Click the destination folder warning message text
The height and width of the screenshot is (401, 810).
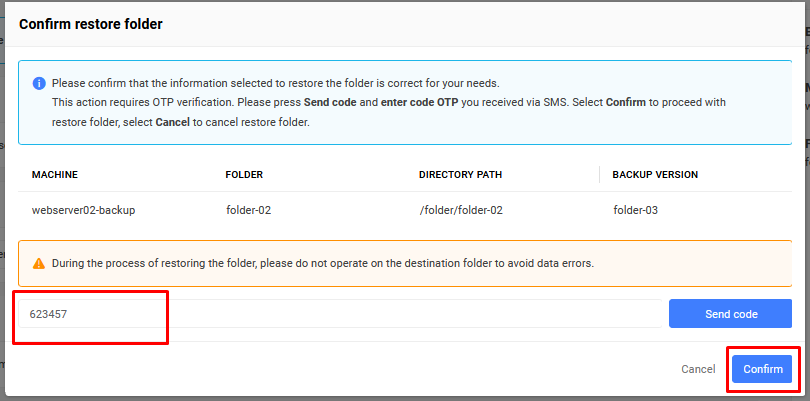point(323,264)
